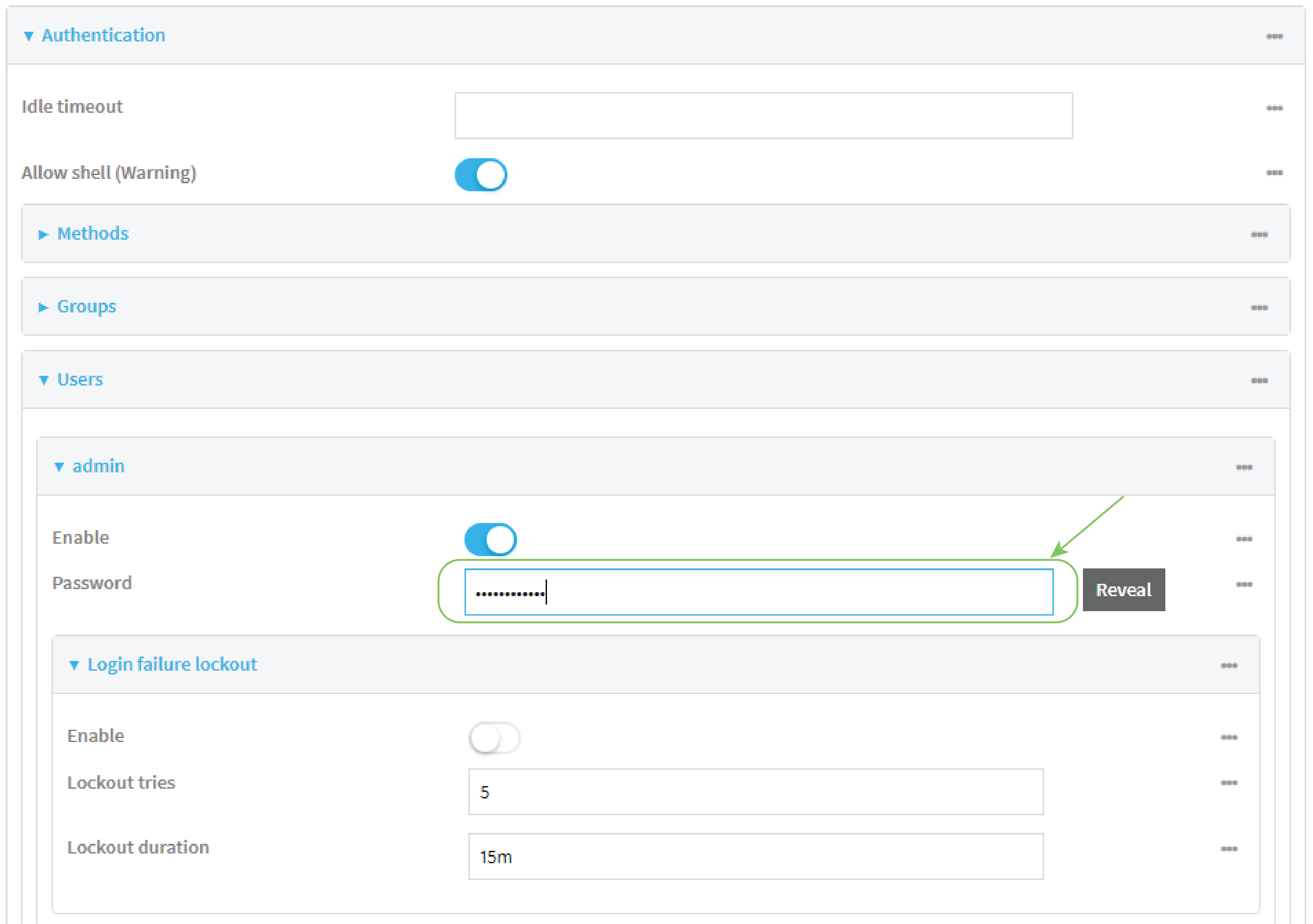Screen dimensions: 1313x924
Task: Disable the admin user Enable toggle
Action: (x=490, y=538)
